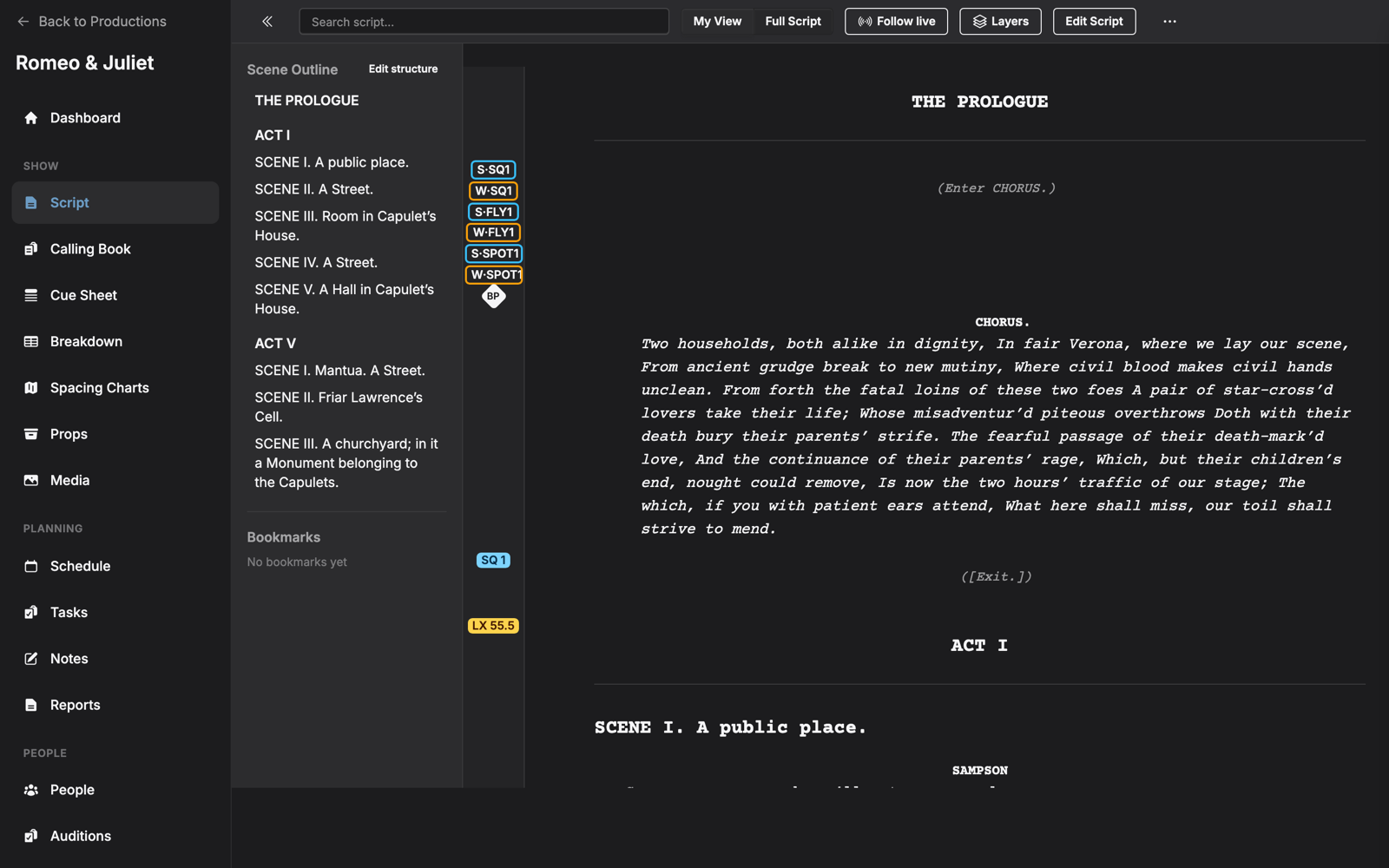The height and width of the screenshot is (868, 1389).
Task: Click the CHORUS. character heading
Action: click(1002, 322)
